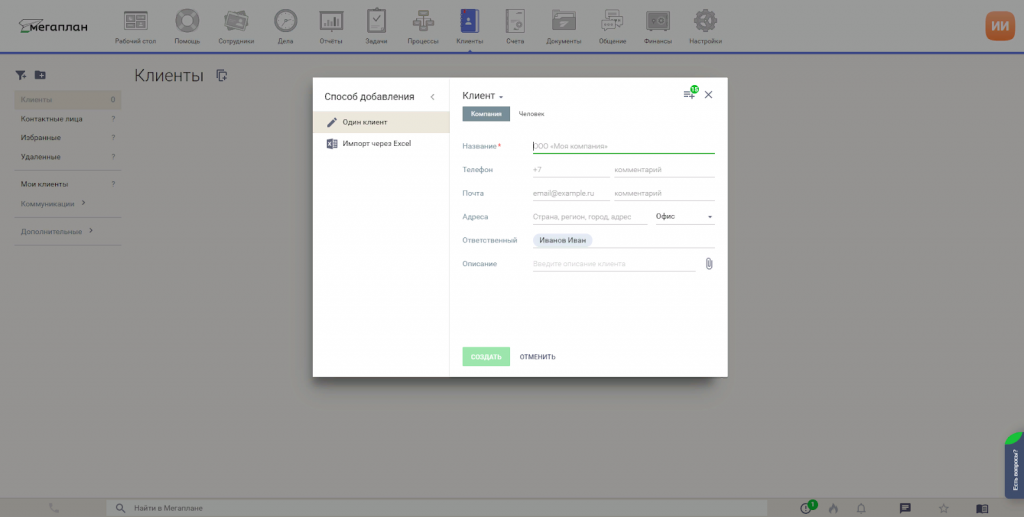Open the Офис address type dropdown
Screen dimensions: 1024x517
click(684, 217)
